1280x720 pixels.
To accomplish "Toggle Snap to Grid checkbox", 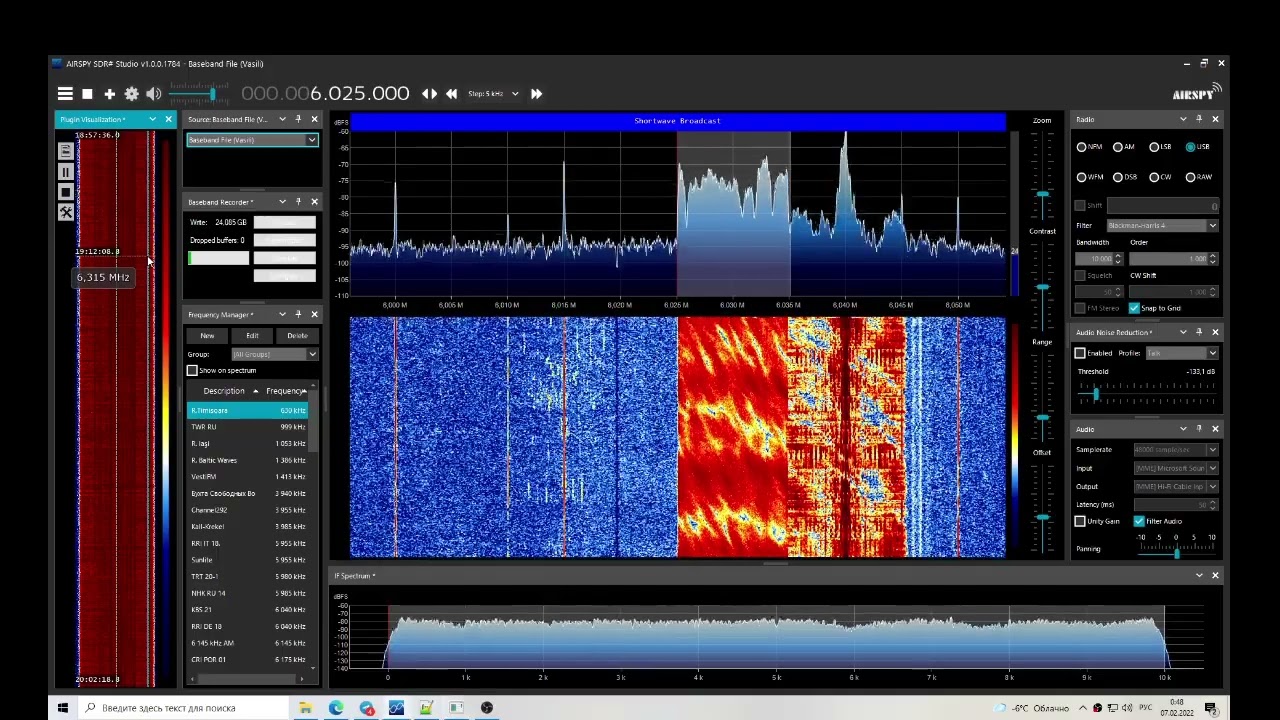I will pyautogui.click(x=1134, y=308).
